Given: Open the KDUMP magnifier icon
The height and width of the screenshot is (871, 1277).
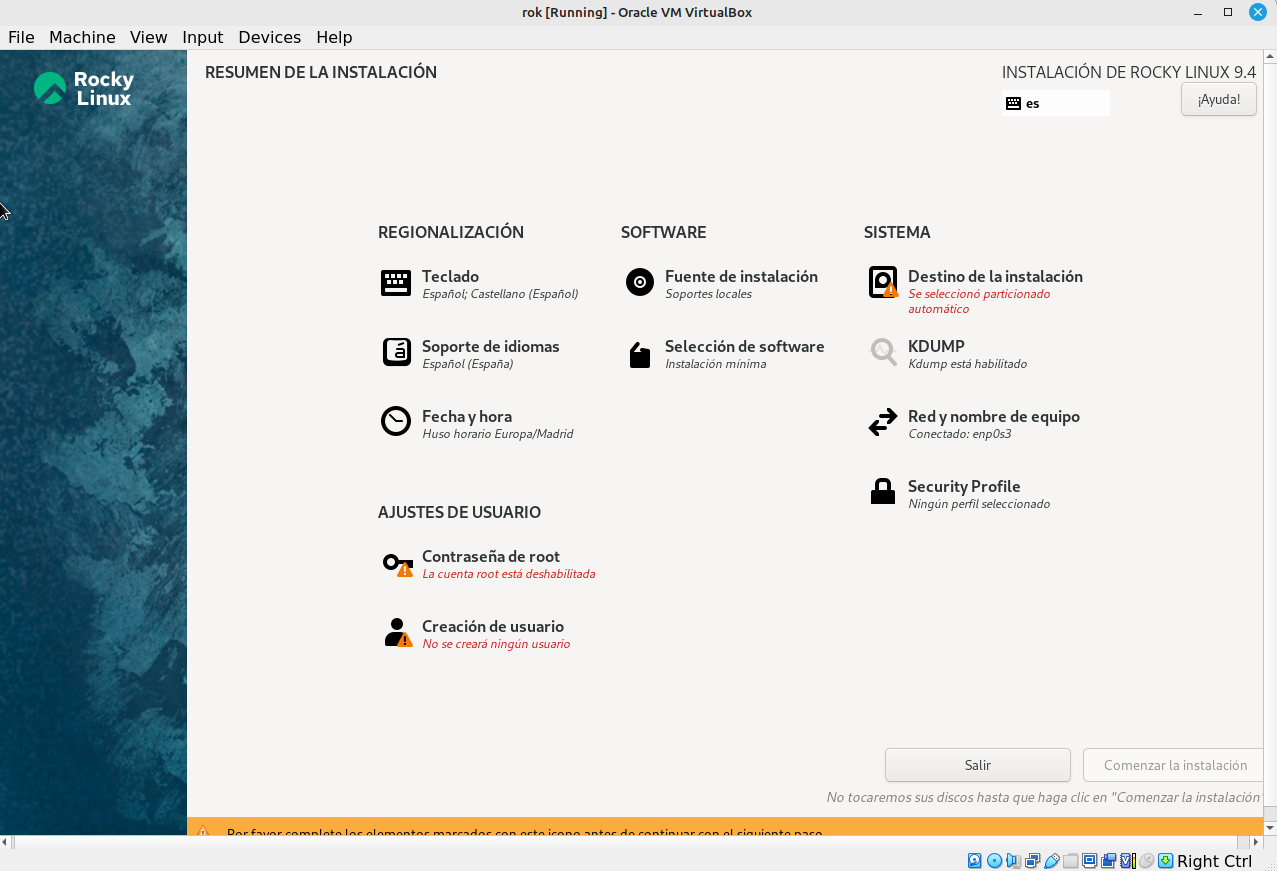Looking at the screenshot, I should (883, 352).
